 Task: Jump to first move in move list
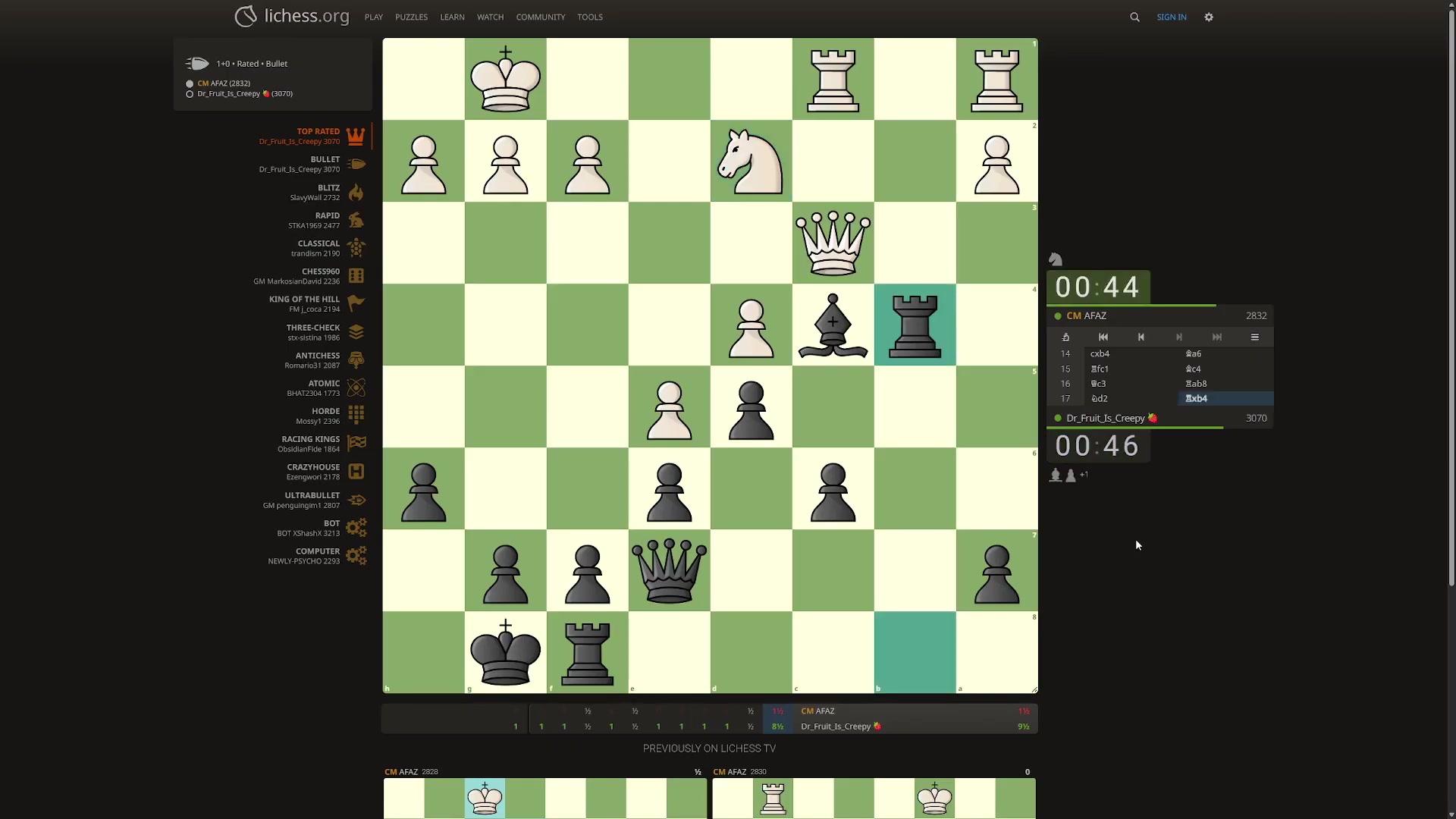coord(1103,337)
